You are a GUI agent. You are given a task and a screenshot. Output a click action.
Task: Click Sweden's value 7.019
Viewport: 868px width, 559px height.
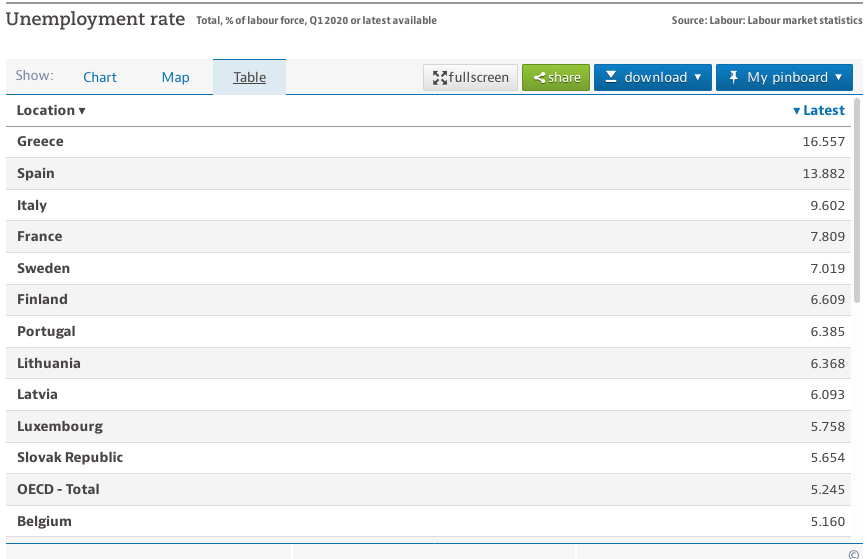[828, 269]
